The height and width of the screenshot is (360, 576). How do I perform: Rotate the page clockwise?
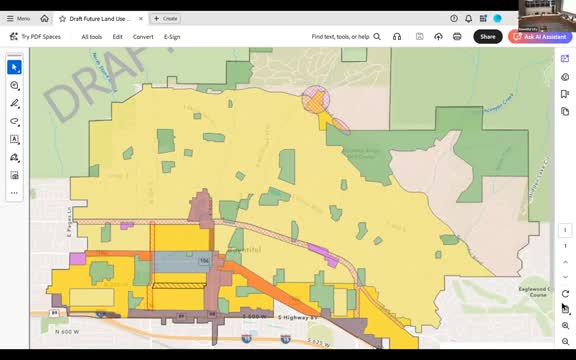tap(565, 294)
